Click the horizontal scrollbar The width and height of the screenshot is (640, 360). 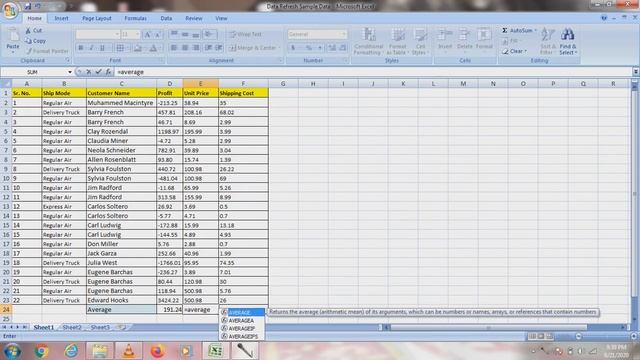click(x=489, y=327)
